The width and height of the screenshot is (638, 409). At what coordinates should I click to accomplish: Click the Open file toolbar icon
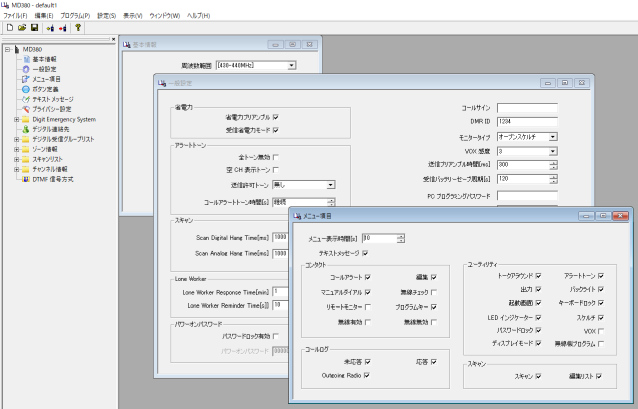(20, 28)
